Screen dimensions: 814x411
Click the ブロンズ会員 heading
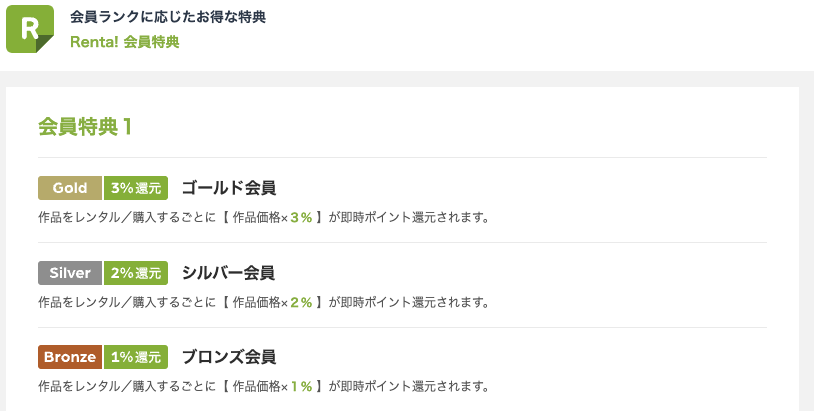click(x=228, y=357)
